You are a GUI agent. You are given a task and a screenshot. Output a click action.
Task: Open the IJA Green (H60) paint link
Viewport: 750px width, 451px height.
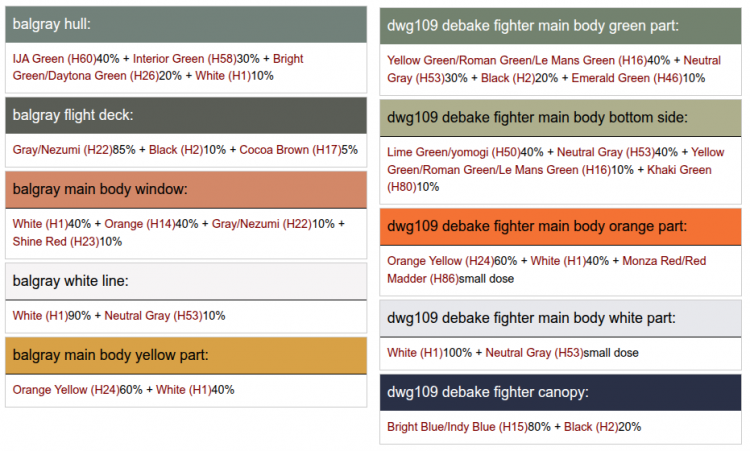point(54,59)
